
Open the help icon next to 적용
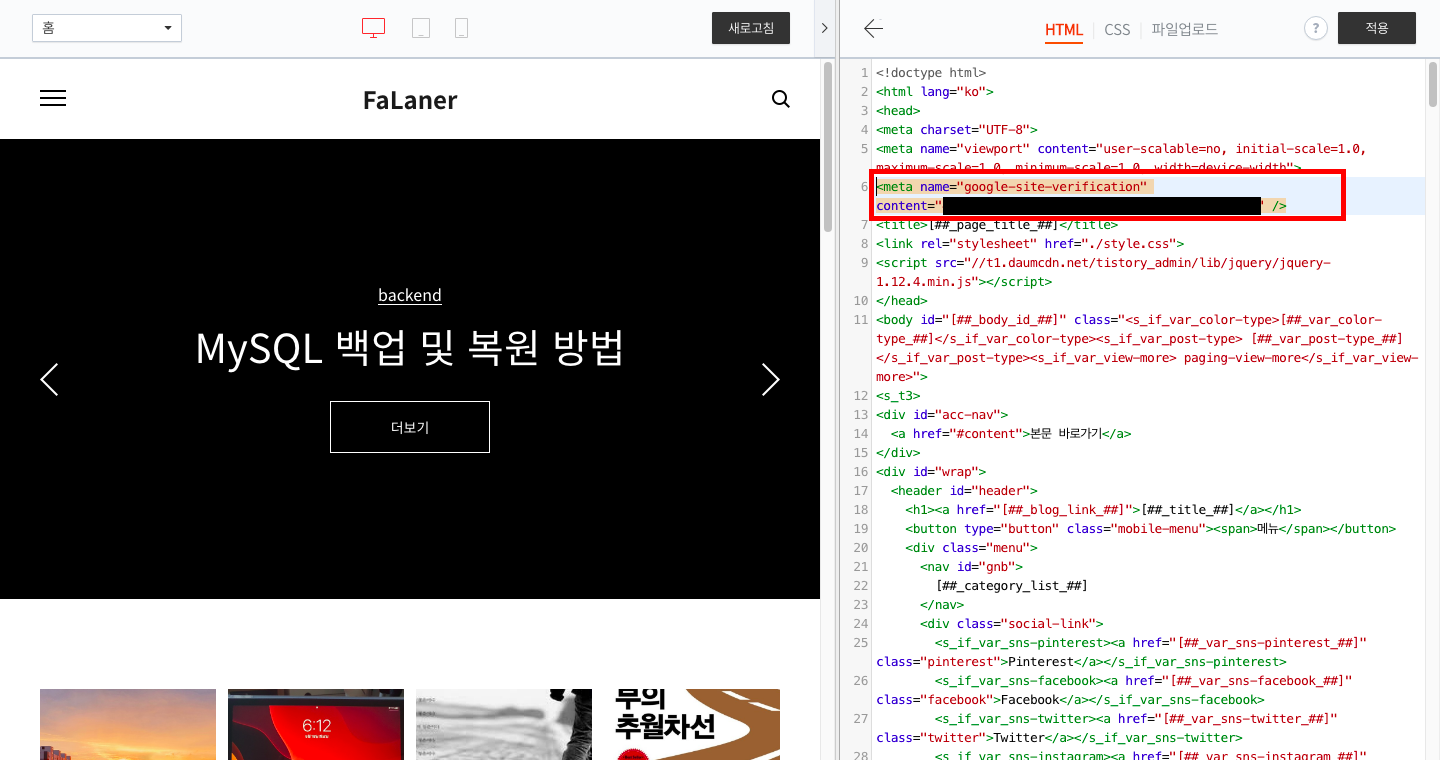[1315, 28]
